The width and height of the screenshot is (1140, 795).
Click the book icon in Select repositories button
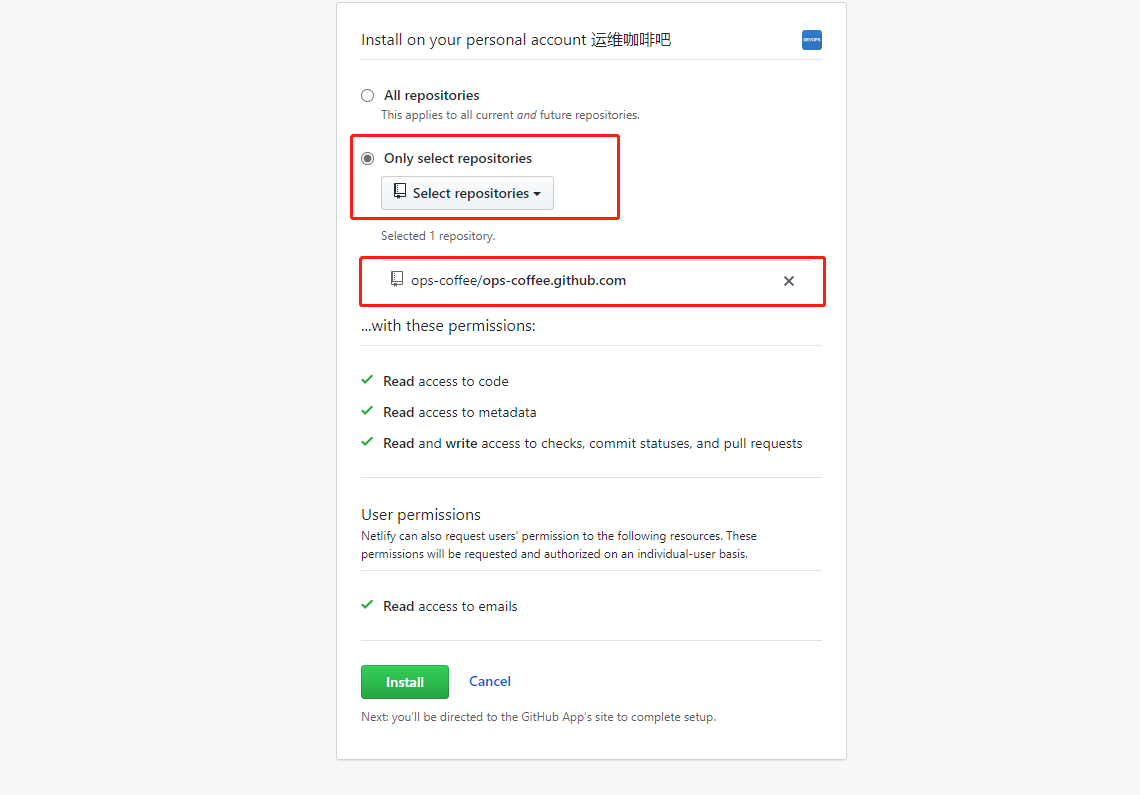[x=400, y=192]
